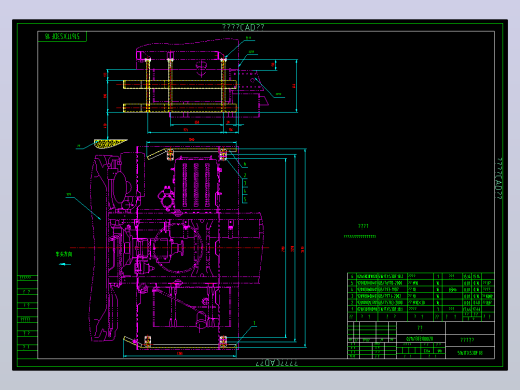Click the upright "????CAD??" header text

coord(243,27)
